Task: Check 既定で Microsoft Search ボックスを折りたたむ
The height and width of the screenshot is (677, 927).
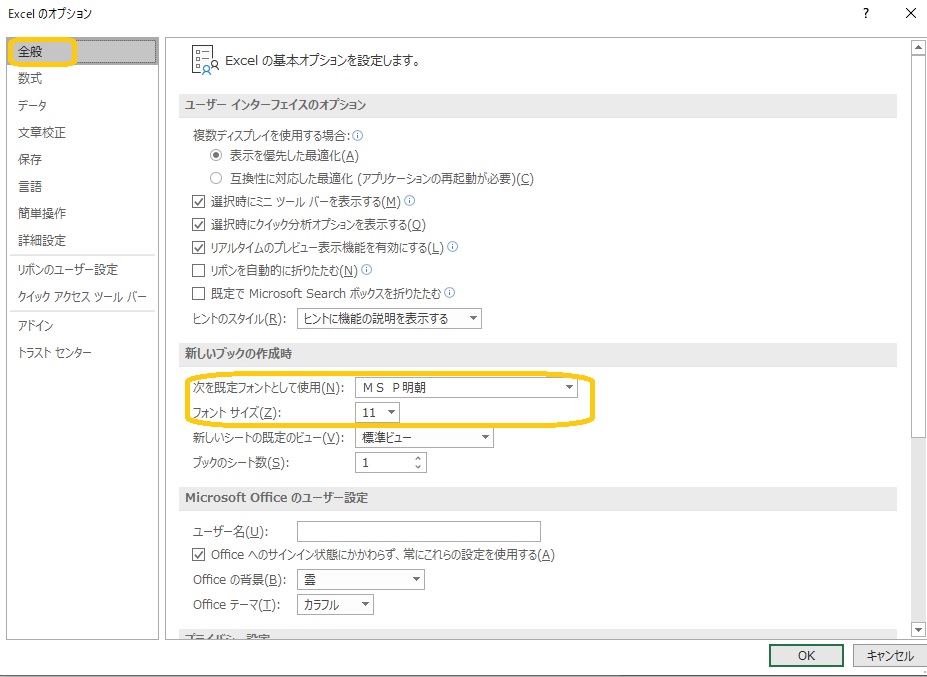Action: 198,294
